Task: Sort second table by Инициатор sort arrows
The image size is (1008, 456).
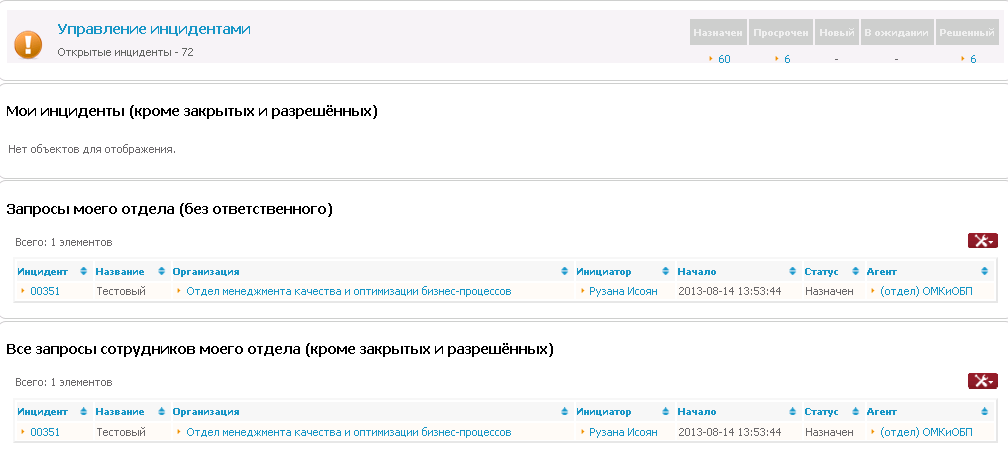Action: click(665, 412)
